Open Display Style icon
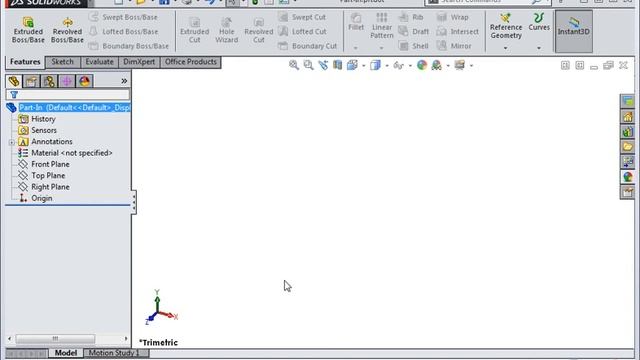This screenshot has height=360, width=640. (375, 65)
